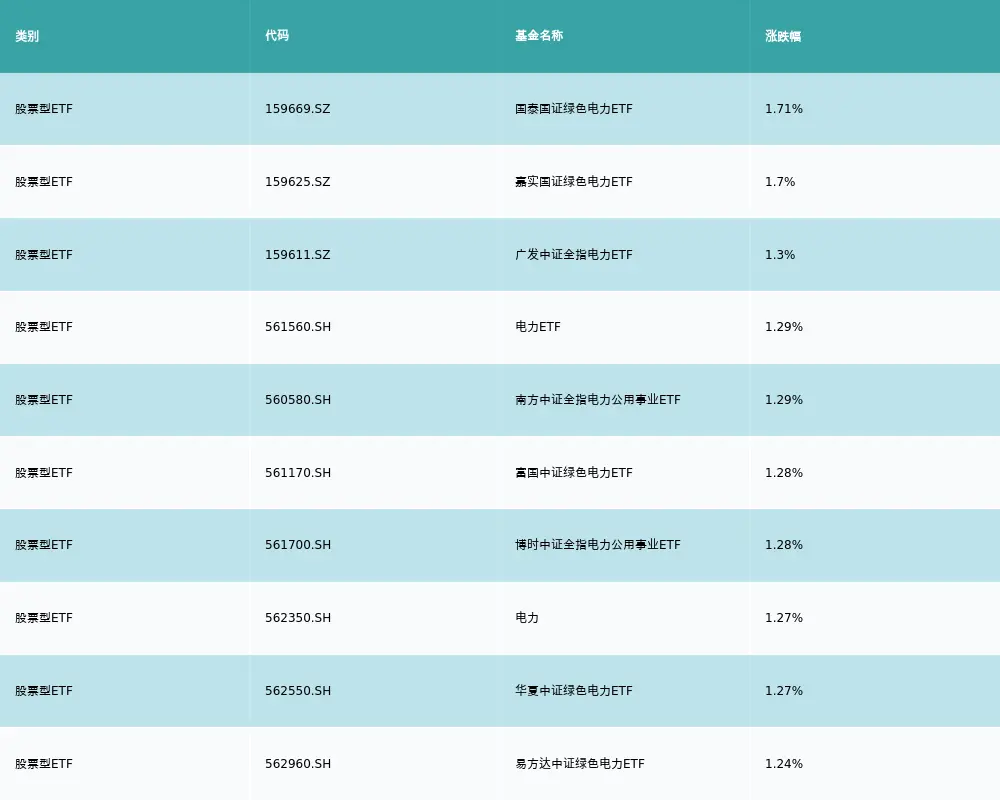Viewport: 1000px width, 800px height.
Task: Click 股票型ETF in the 562350.SH row
Action: click(x=44, y=618)
